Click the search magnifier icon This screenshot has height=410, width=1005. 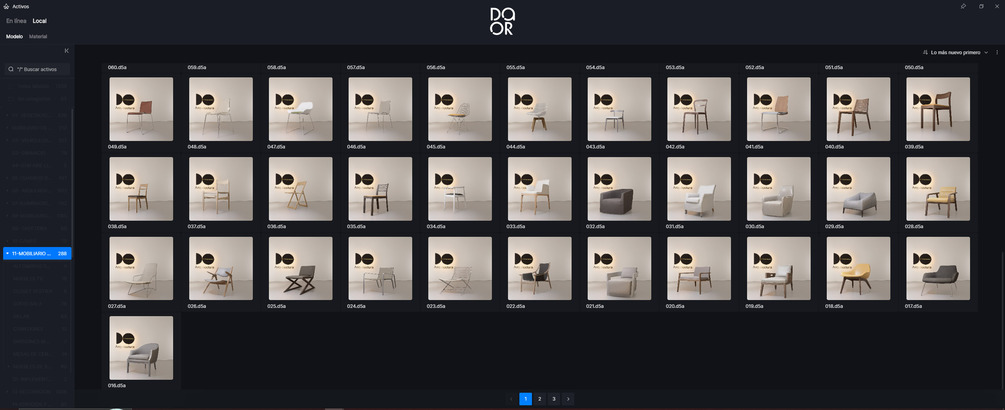click(x=11, y=69)
